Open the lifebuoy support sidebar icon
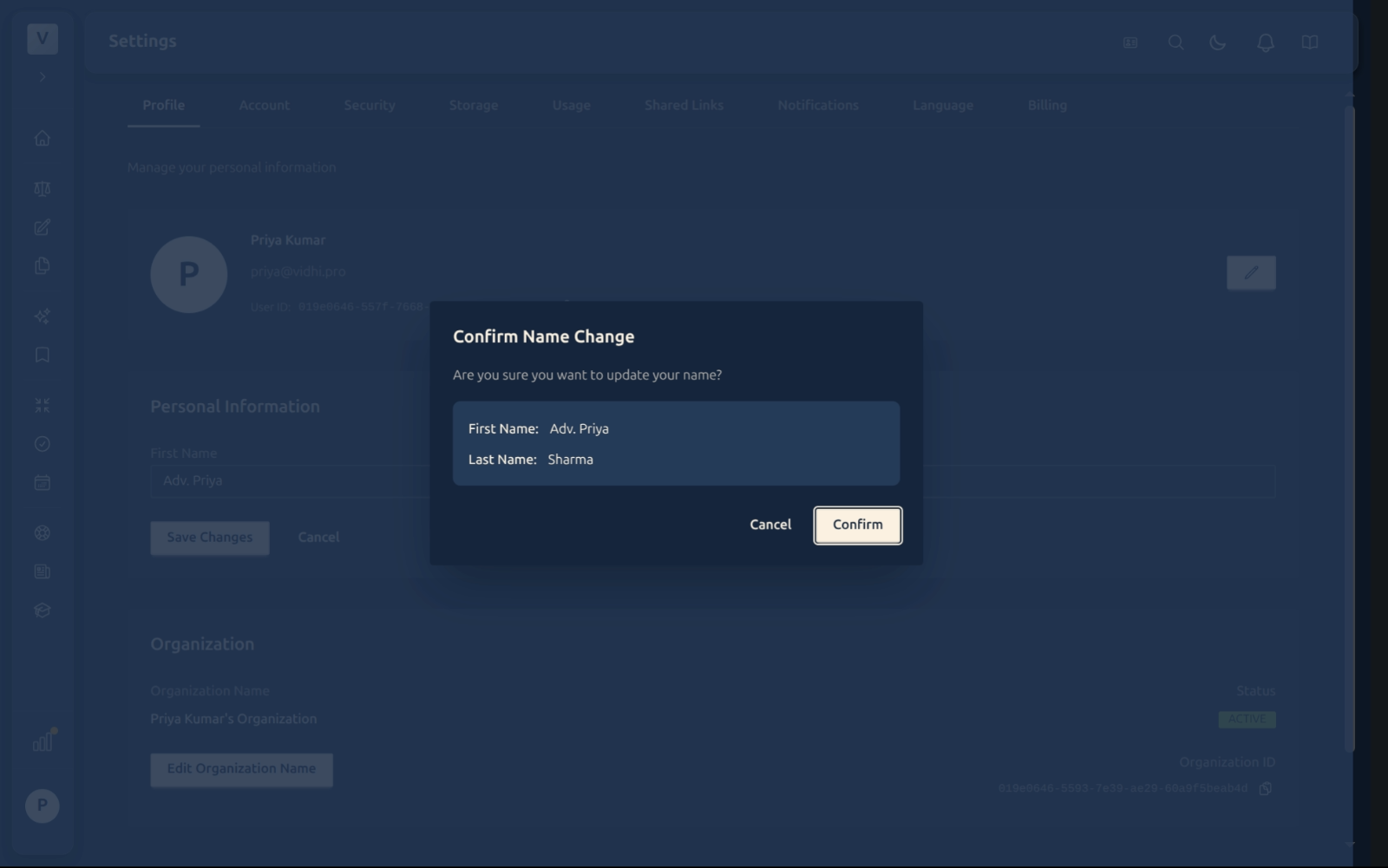 (x=43, y=533)
